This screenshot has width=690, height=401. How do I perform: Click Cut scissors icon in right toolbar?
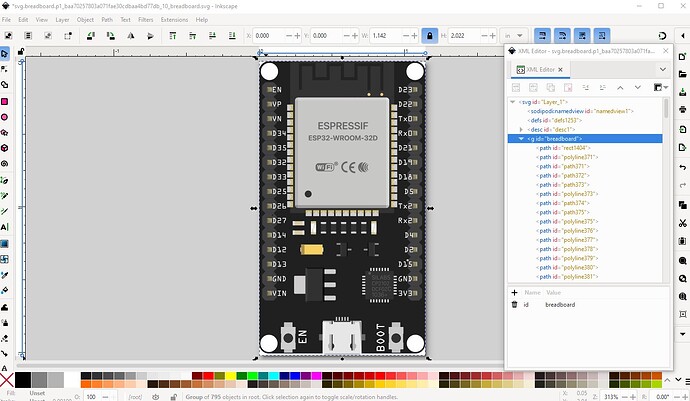[683, 223]
